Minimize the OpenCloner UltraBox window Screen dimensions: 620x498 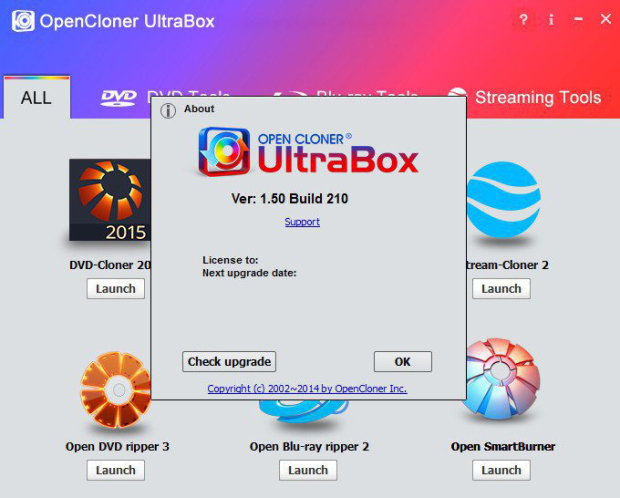578,19
